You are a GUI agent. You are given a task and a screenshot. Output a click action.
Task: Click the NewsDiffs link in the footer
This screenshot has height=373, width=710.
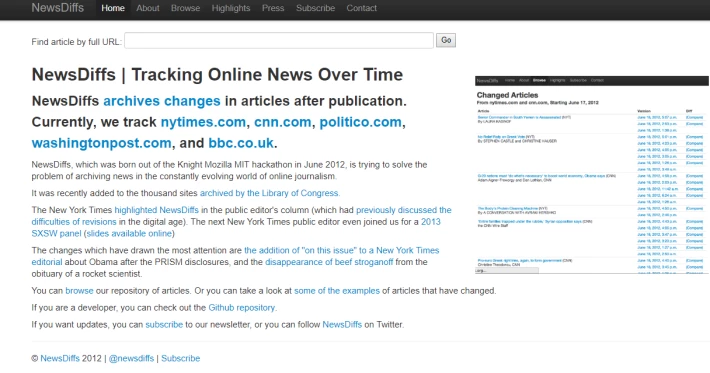pos(60,359)
